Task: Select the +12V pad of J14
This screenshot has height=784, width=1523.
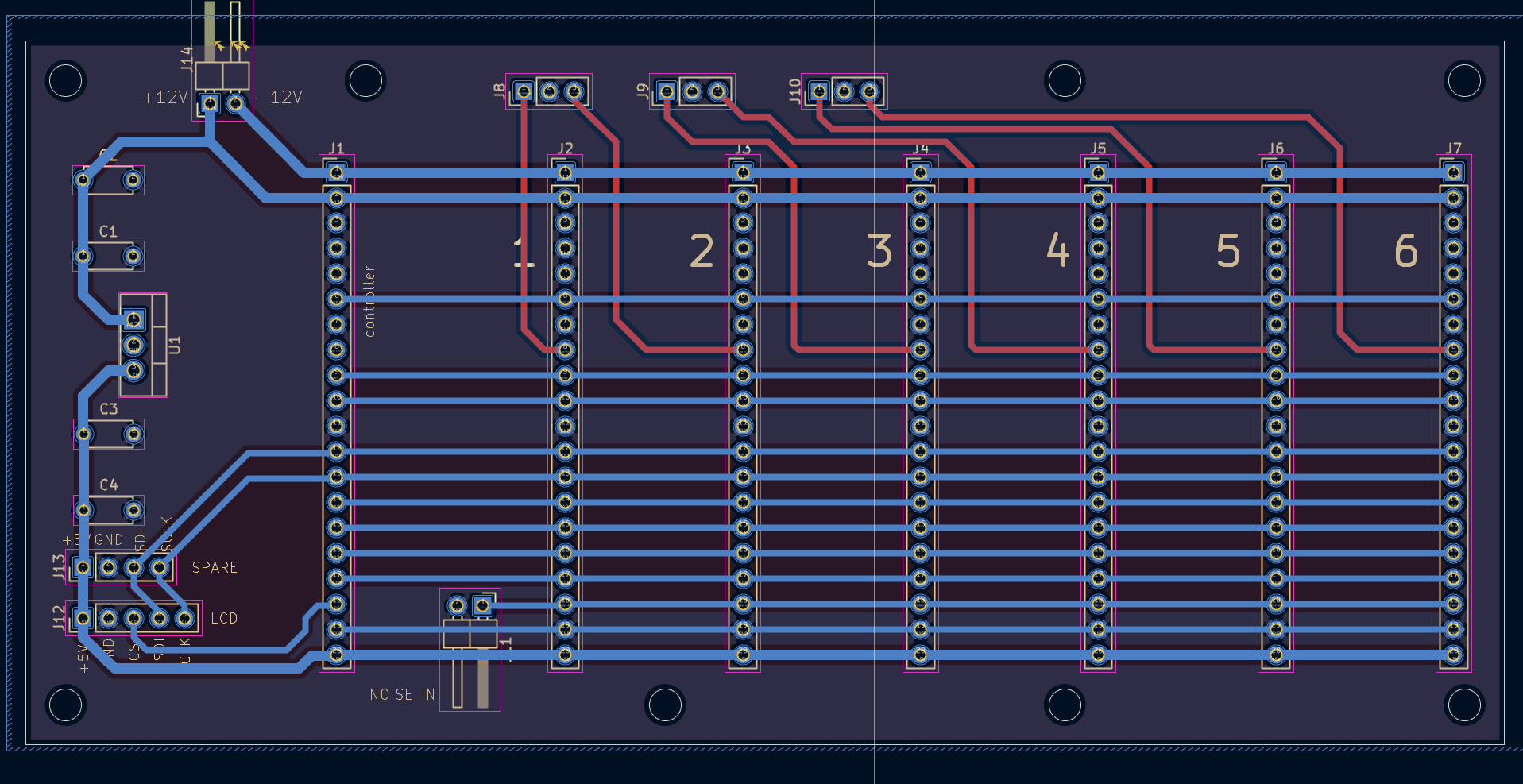Action: click(210, 103)
